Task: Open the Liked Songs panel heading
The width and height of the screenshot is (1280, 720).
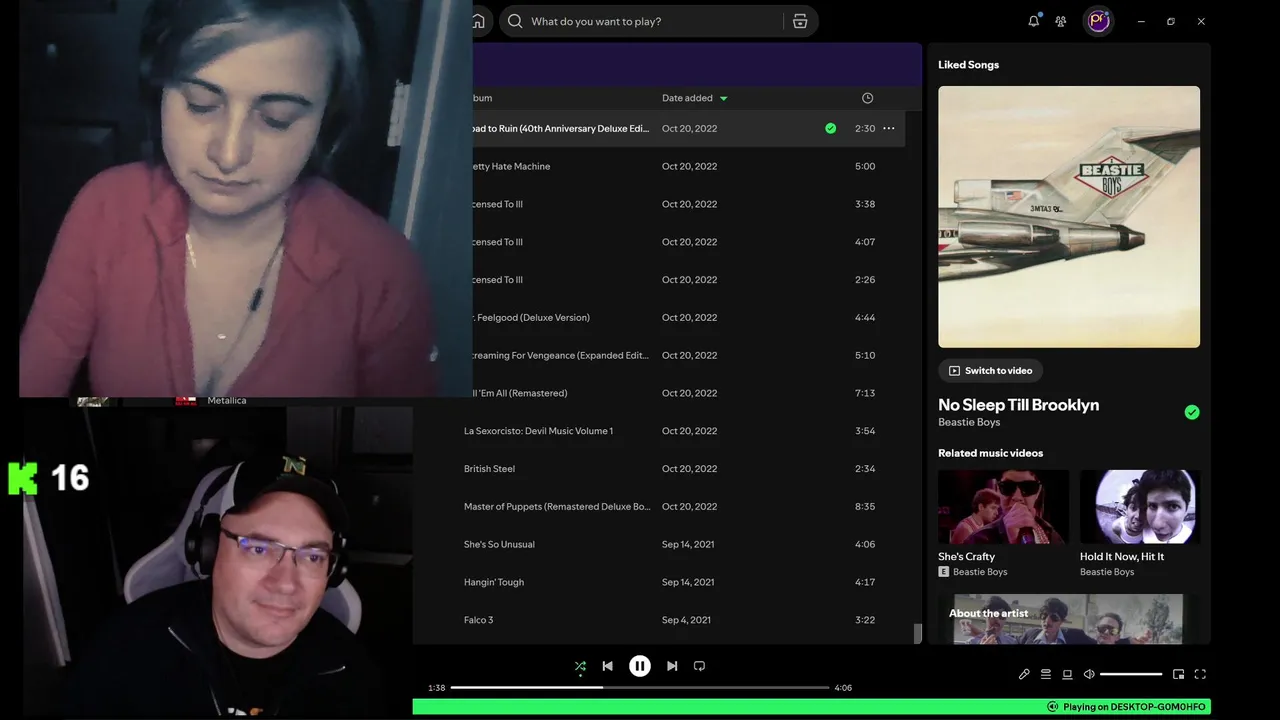Action: pos(968,65)
